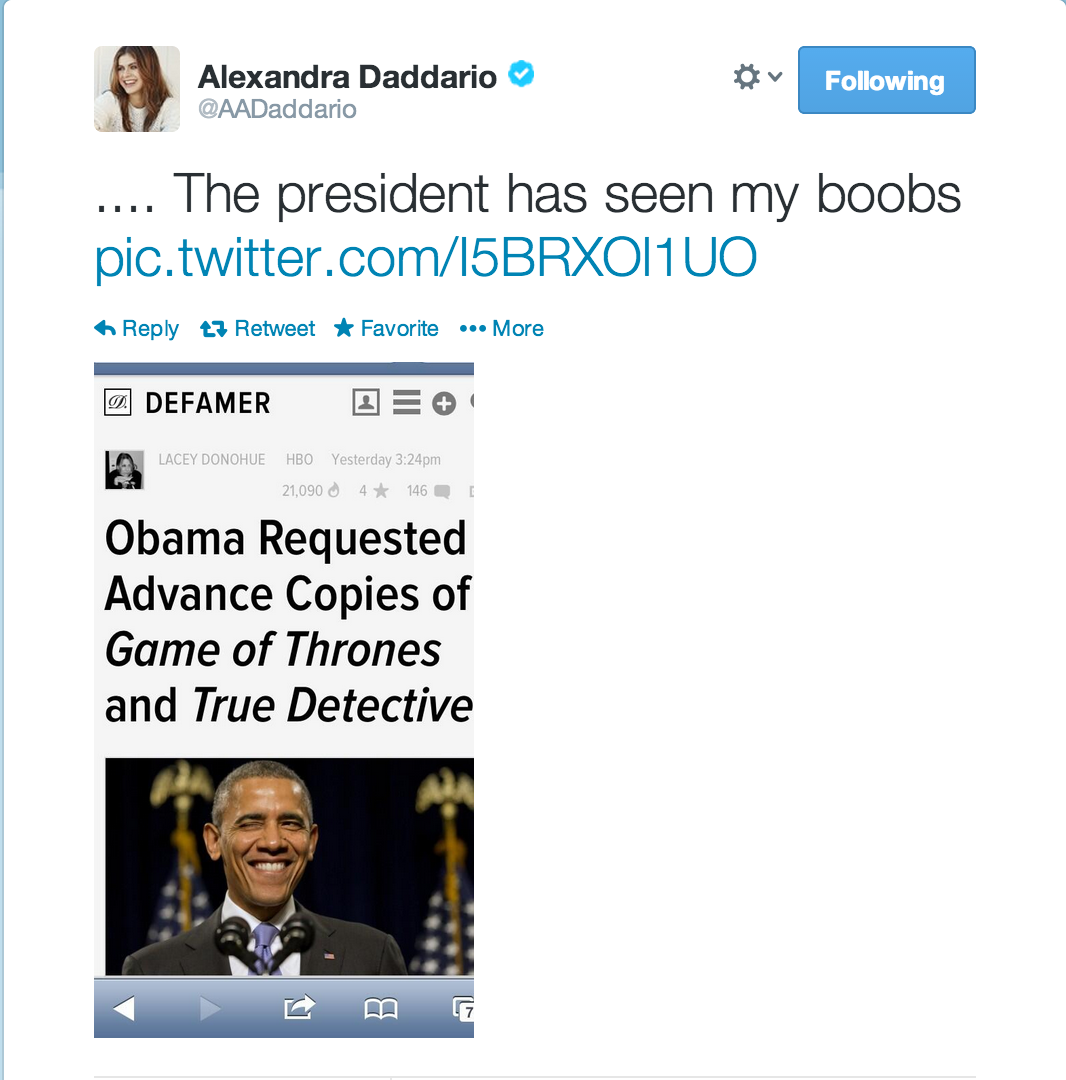Open the pic.twitter.com/I5BRXOl1UO link
The height and width of the screenshot is (1080, 1066).
[426, 258]
